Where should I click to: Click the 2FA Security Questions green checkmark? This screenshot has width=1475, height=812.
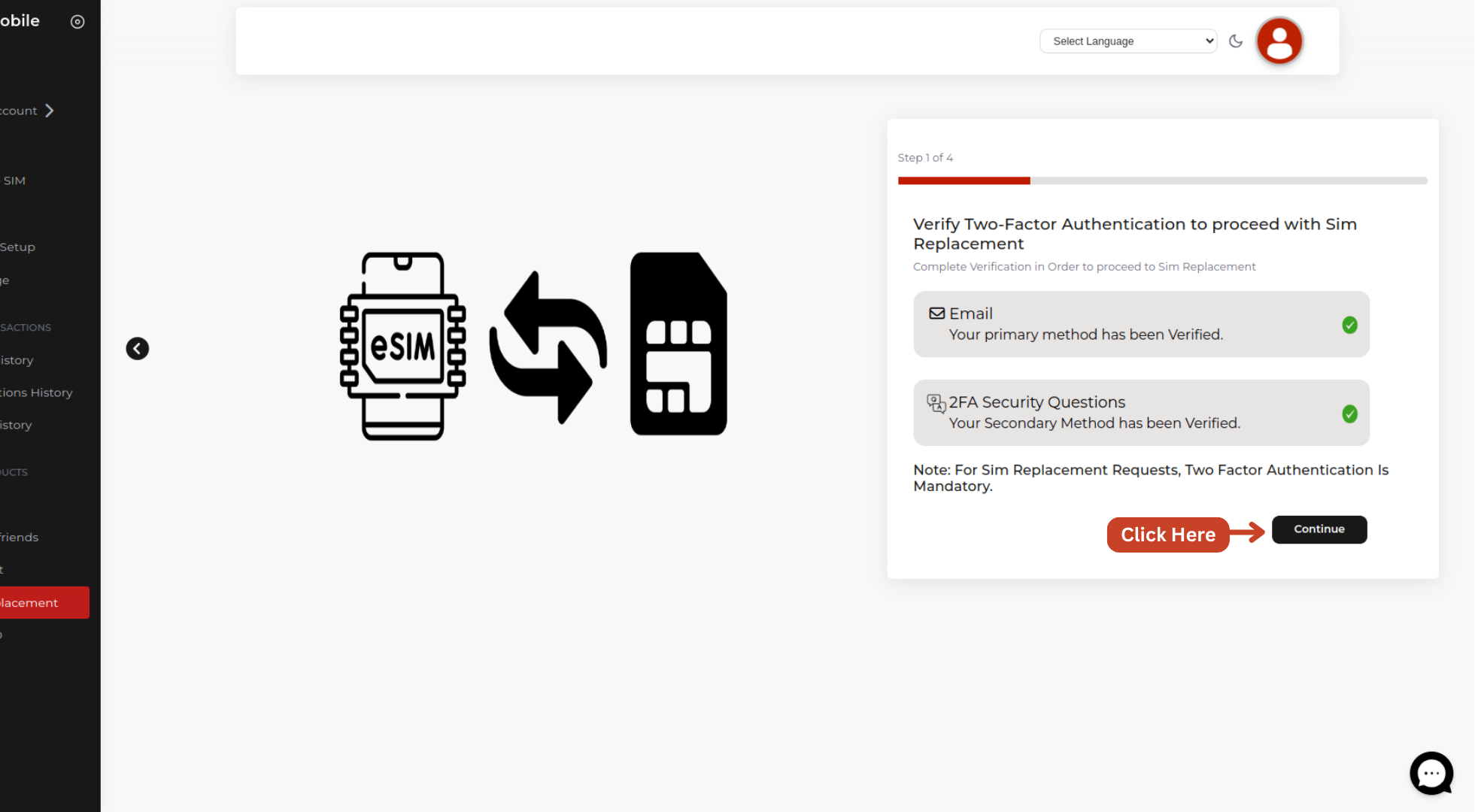point(1349,414)
